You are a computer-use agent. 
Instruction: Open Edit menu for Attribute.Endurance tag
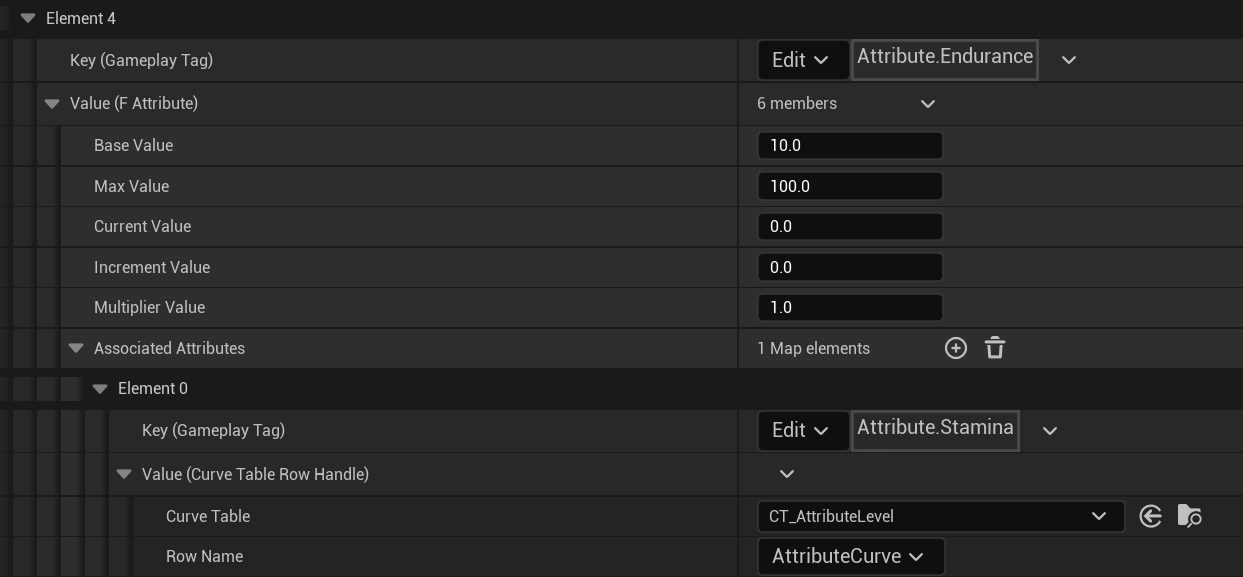tap(803, 60)
